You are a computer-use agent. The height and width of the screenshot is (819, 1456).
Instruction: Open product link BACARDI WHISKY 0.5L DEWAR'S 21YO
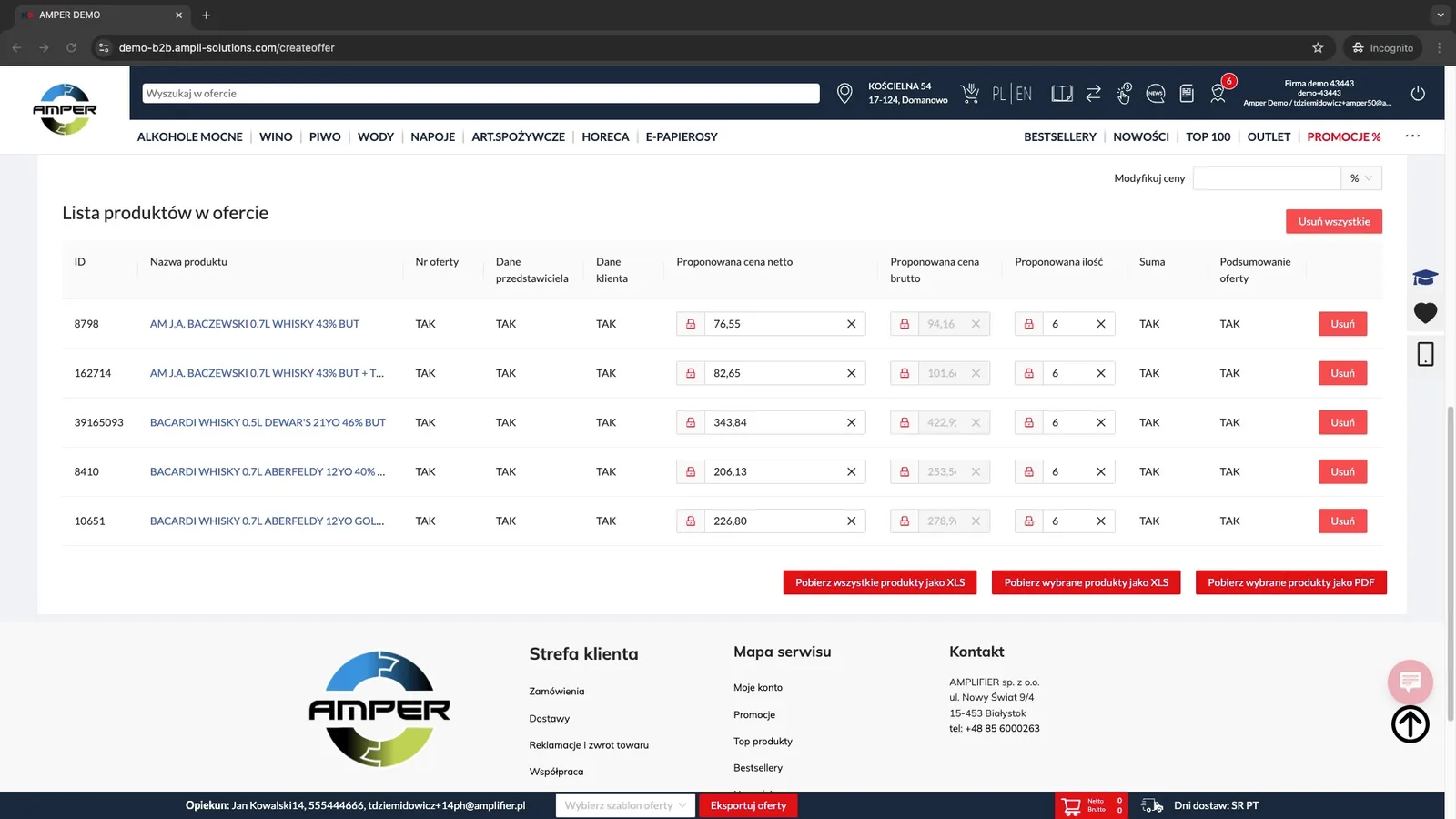268,422
